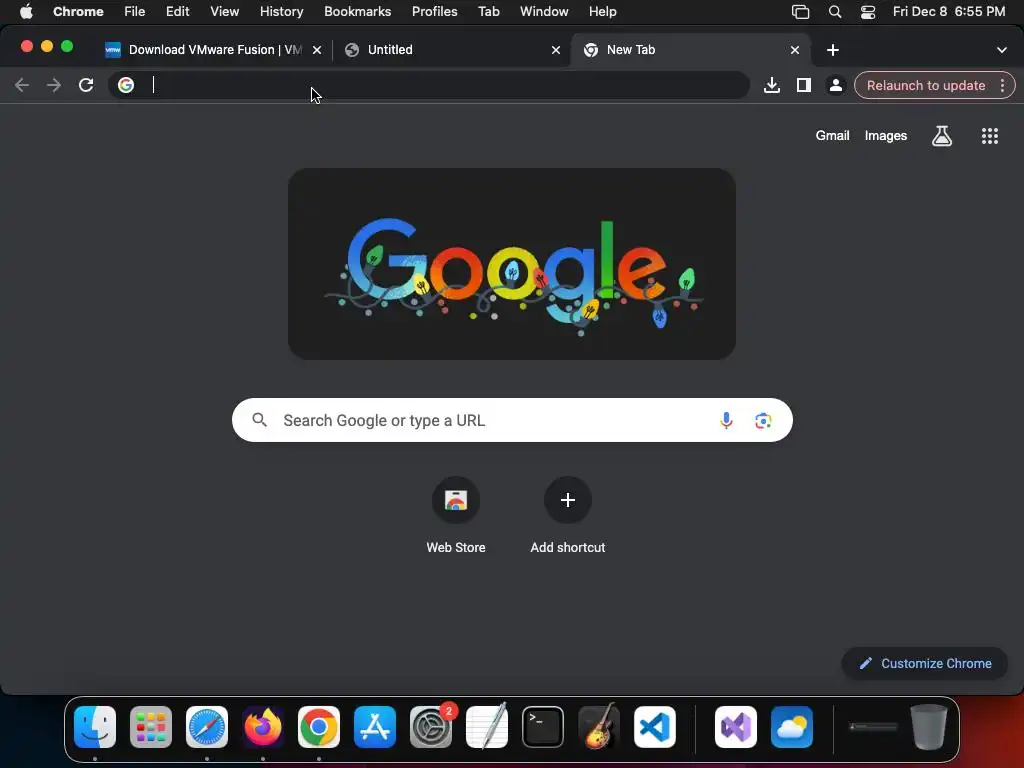
Task: Open the Edit menu
Action: [177, 12]
